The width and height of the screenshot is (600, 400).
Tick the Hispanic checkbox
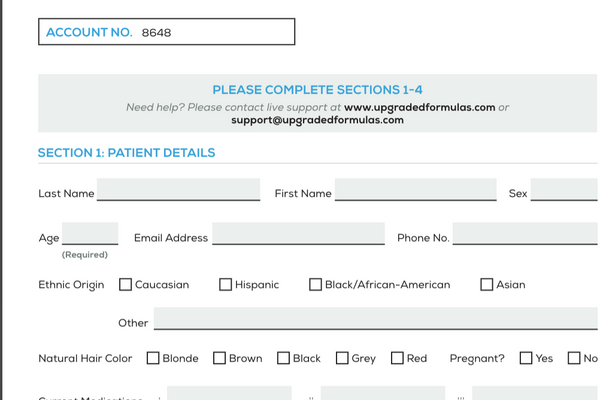[226, 285]
